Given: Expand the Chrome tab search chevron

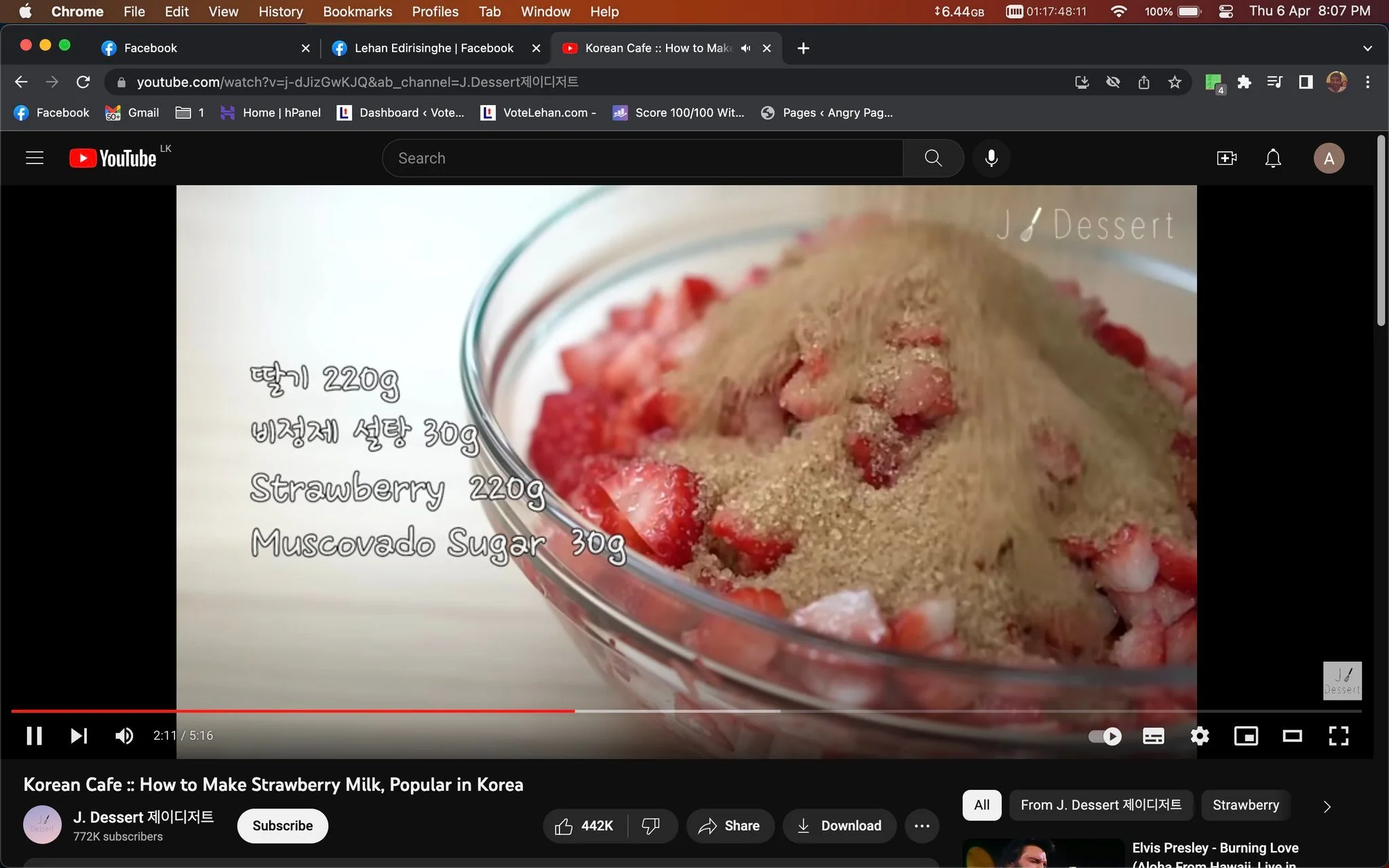Looking at the screenshot, I should click(1367, 48).
